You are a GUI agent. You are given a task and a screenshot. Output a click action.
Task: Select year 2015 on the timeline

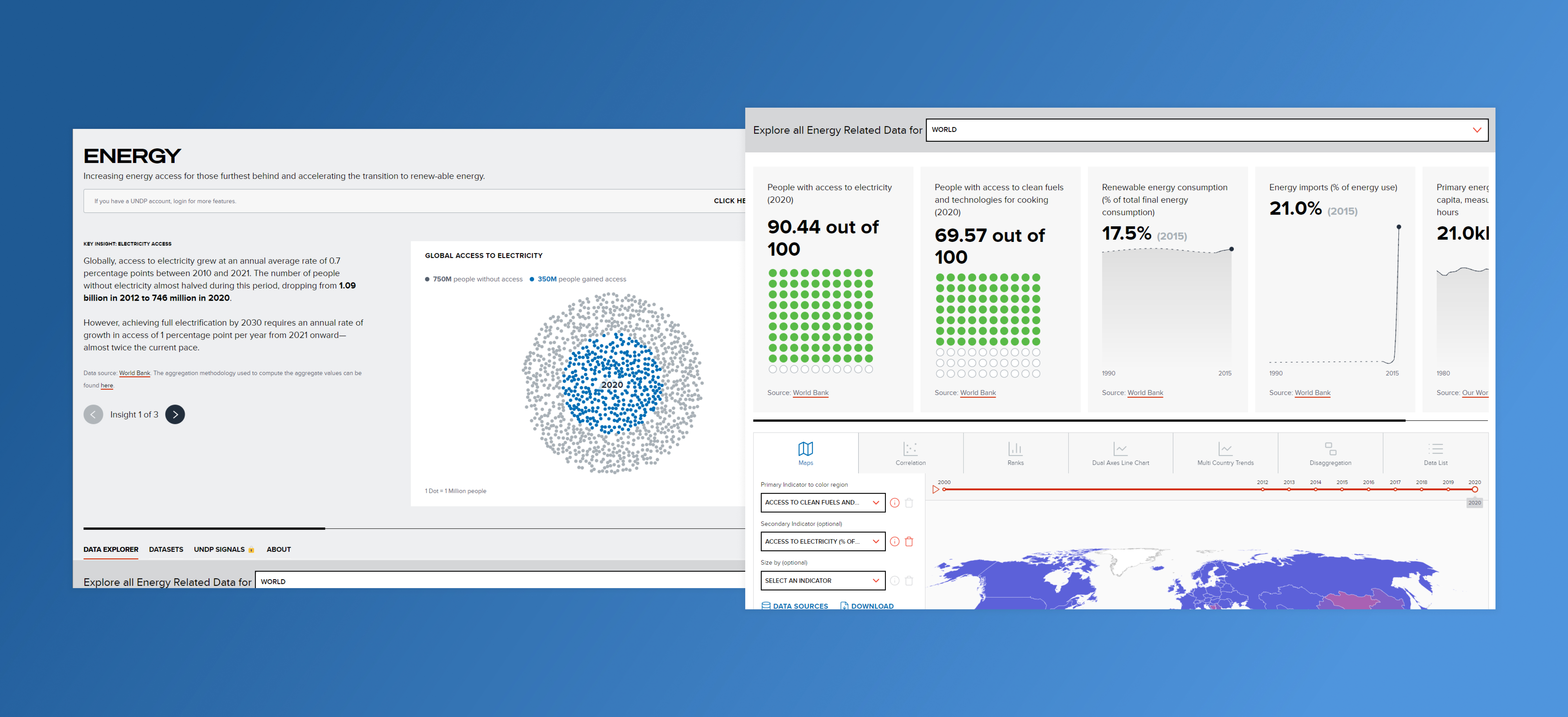1342,489
